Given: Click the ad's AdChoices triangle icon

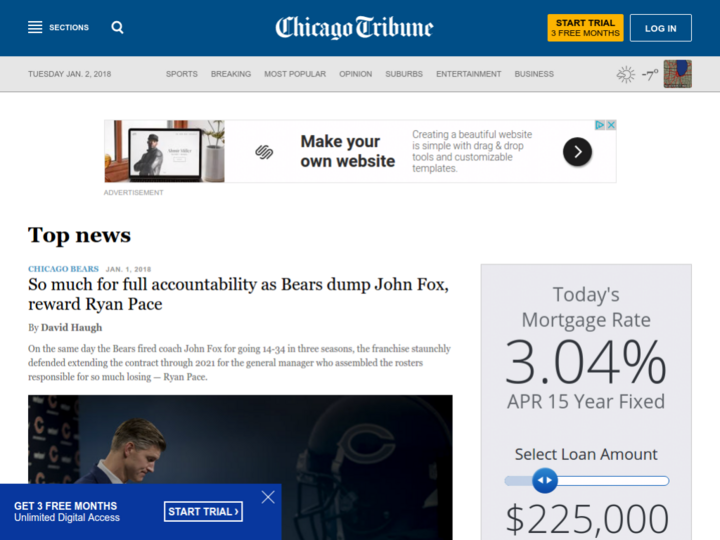Looking at the screenshot, I should tap(600, 125).
